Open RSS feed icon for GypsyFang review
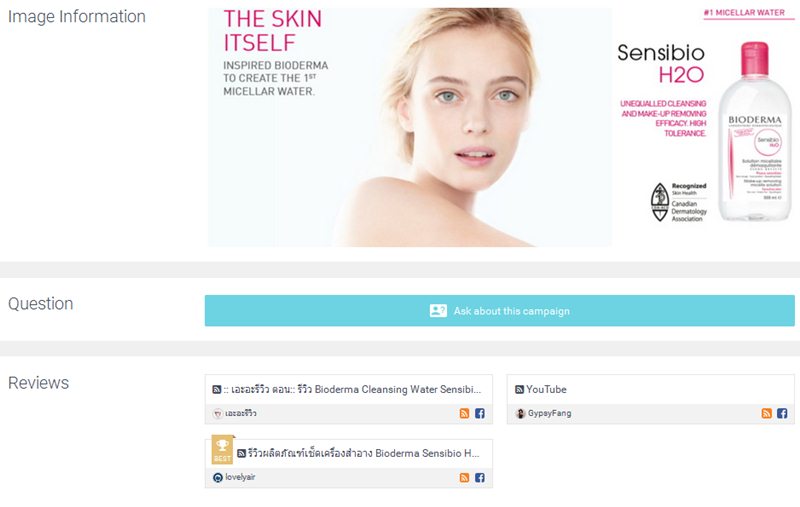This screenshot has width=800, height=507. click(766, 414)
